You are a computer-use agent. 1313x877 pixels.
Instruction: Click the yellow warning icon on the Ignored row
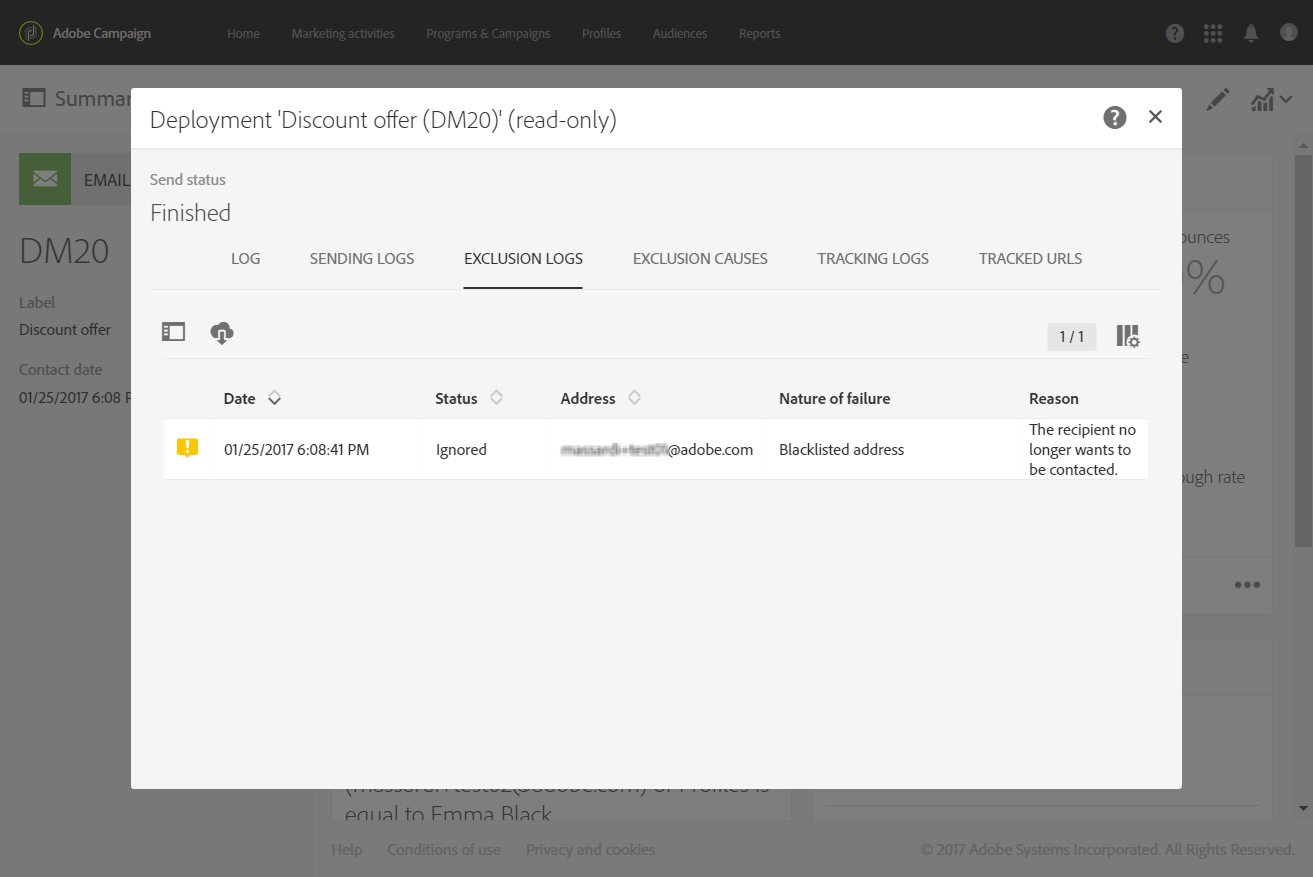(x=187, y=448)
